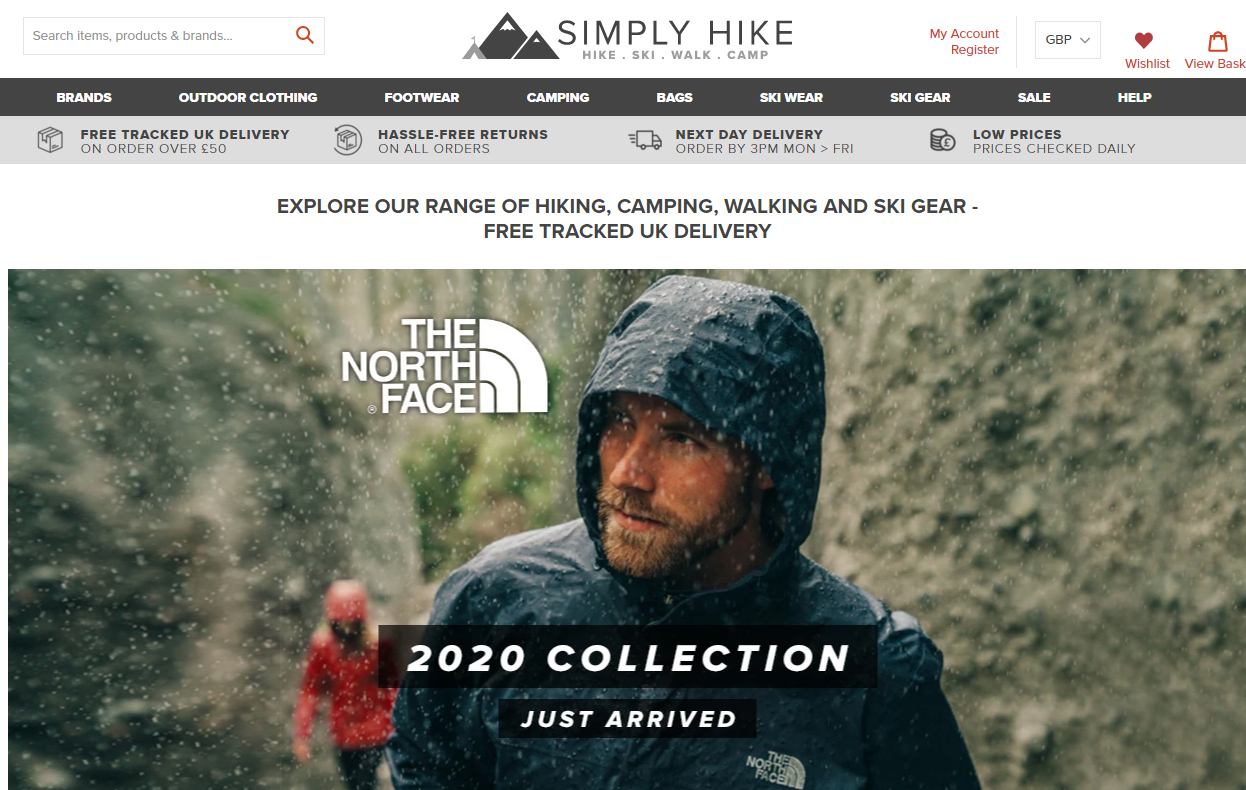Open the Wishlist heart icon
Image resolution: width=1246 pixels, height=790 pixels.
tap(1144, 41)
